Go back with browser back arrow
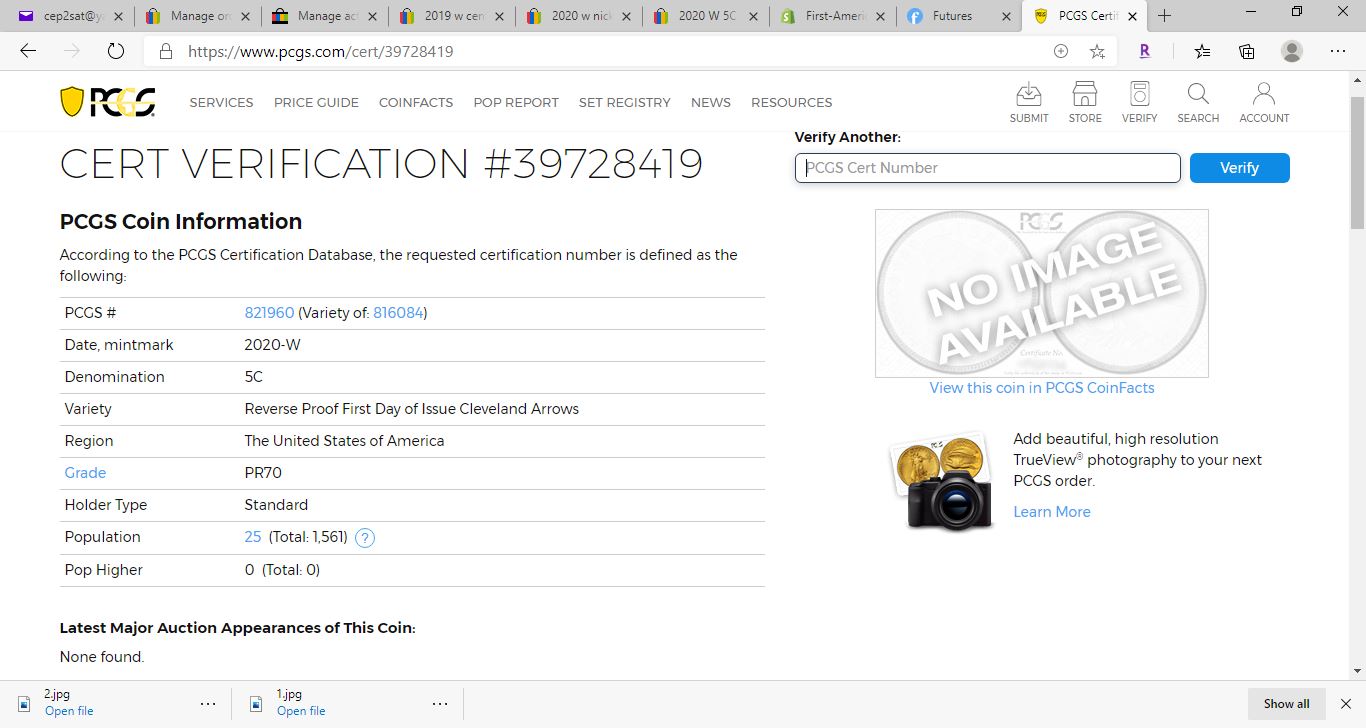Image resolution: width=1366 pixels, height=728 pixels. point(28,51)
